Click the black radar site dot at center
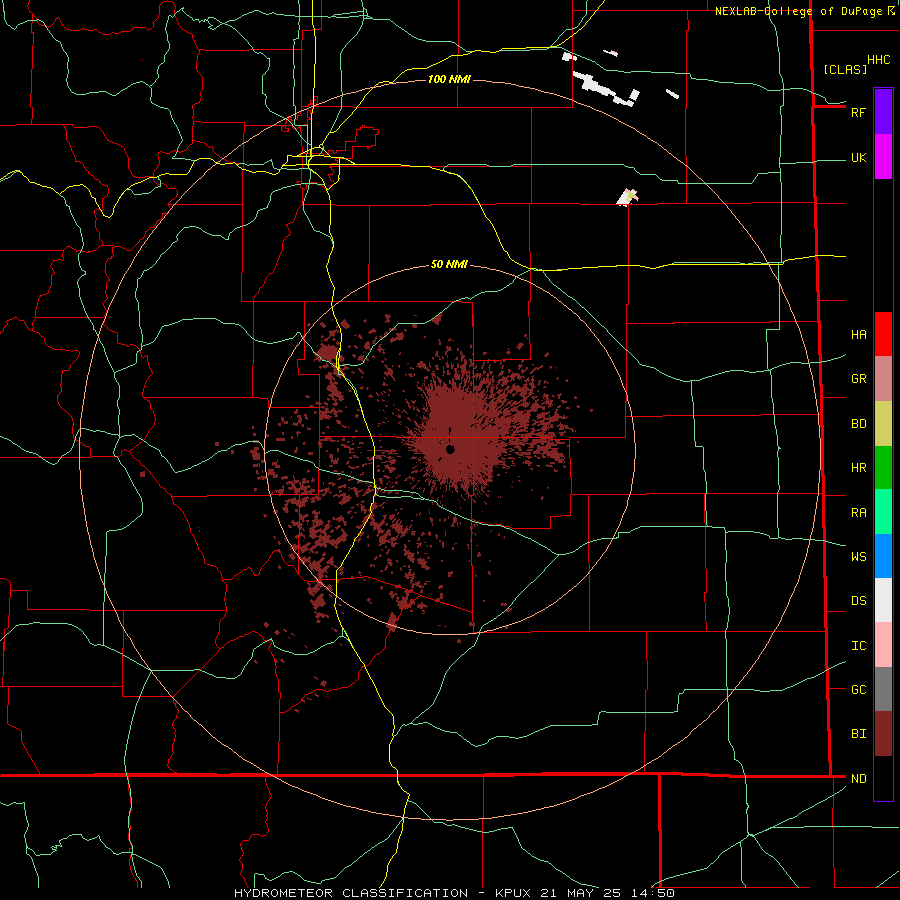 450,449
